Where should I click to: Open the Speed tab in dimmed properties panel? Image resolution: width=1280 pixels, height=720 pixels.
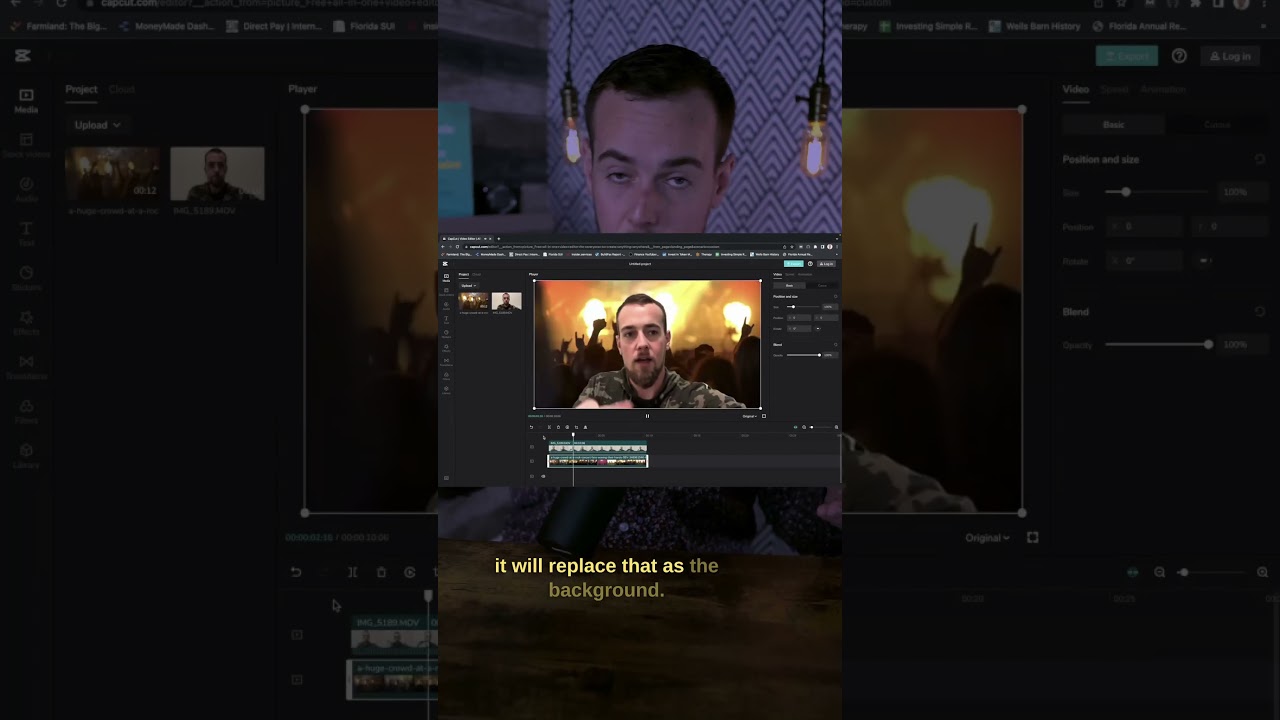[1114, 89]
